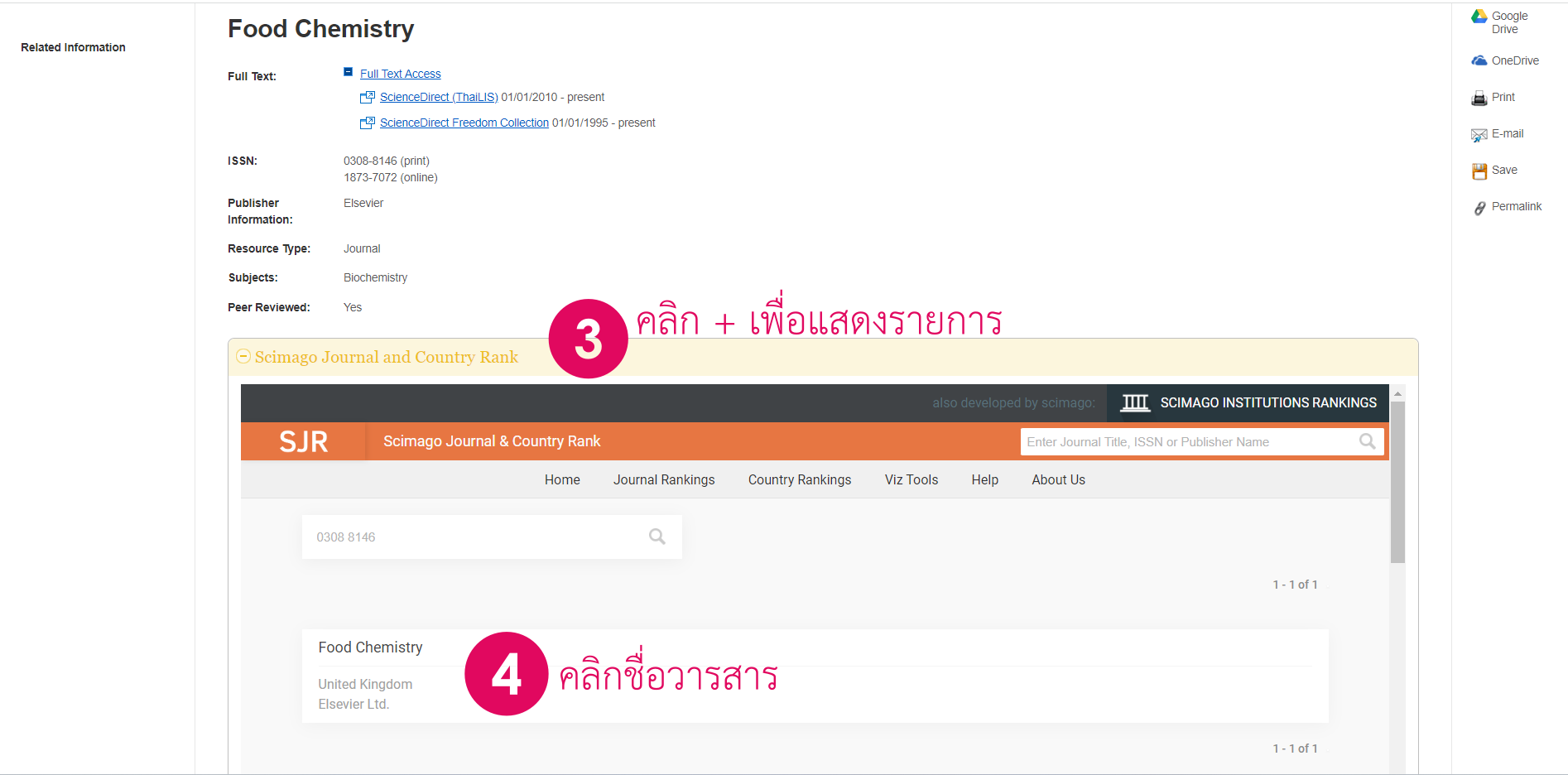Collapse the Scimago Journal and Country Rank panel
This screenshot has height=775, width=1568.
click(243, 357)
